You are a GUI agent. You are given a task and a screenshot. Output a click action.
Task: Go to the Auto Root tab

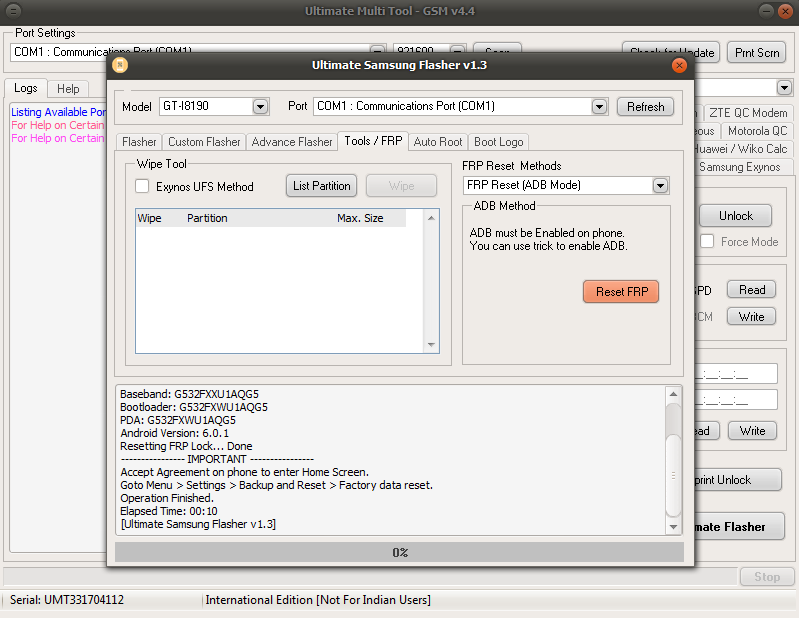[x=438, y=142]
